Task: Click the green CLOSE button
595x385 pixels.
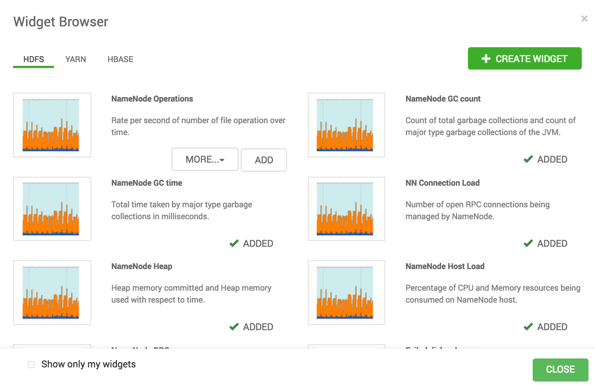Action: click(560, 369)
